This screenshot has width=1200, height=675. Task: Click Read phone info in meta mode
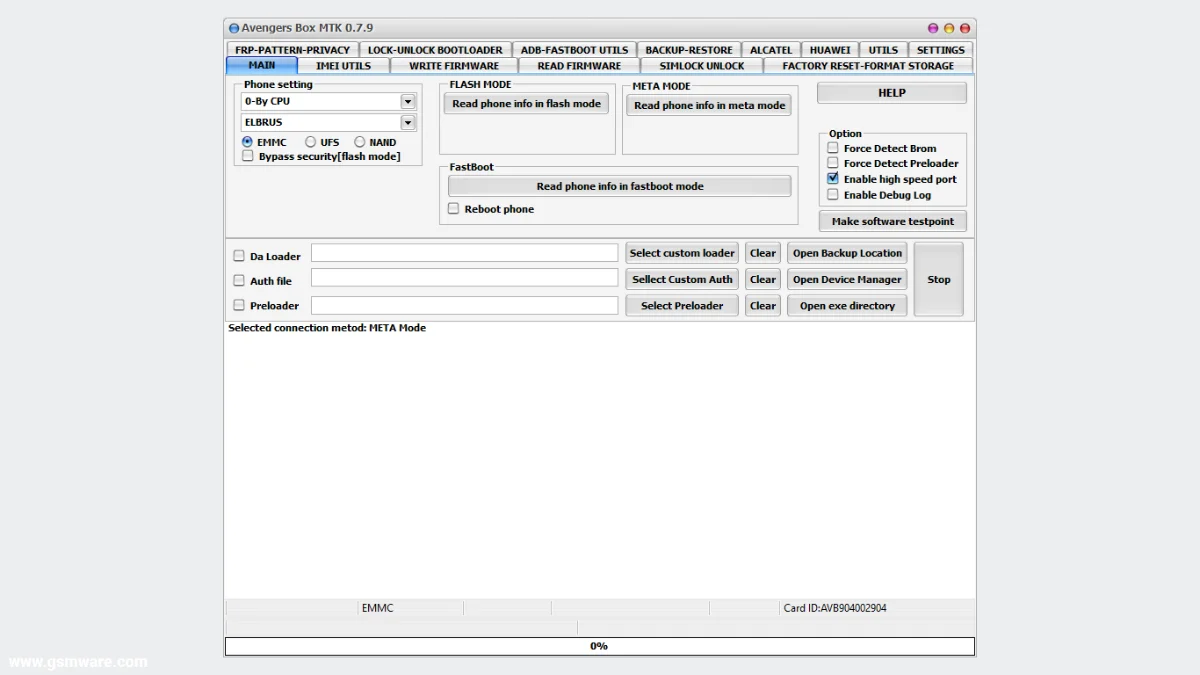click(709, 105)
